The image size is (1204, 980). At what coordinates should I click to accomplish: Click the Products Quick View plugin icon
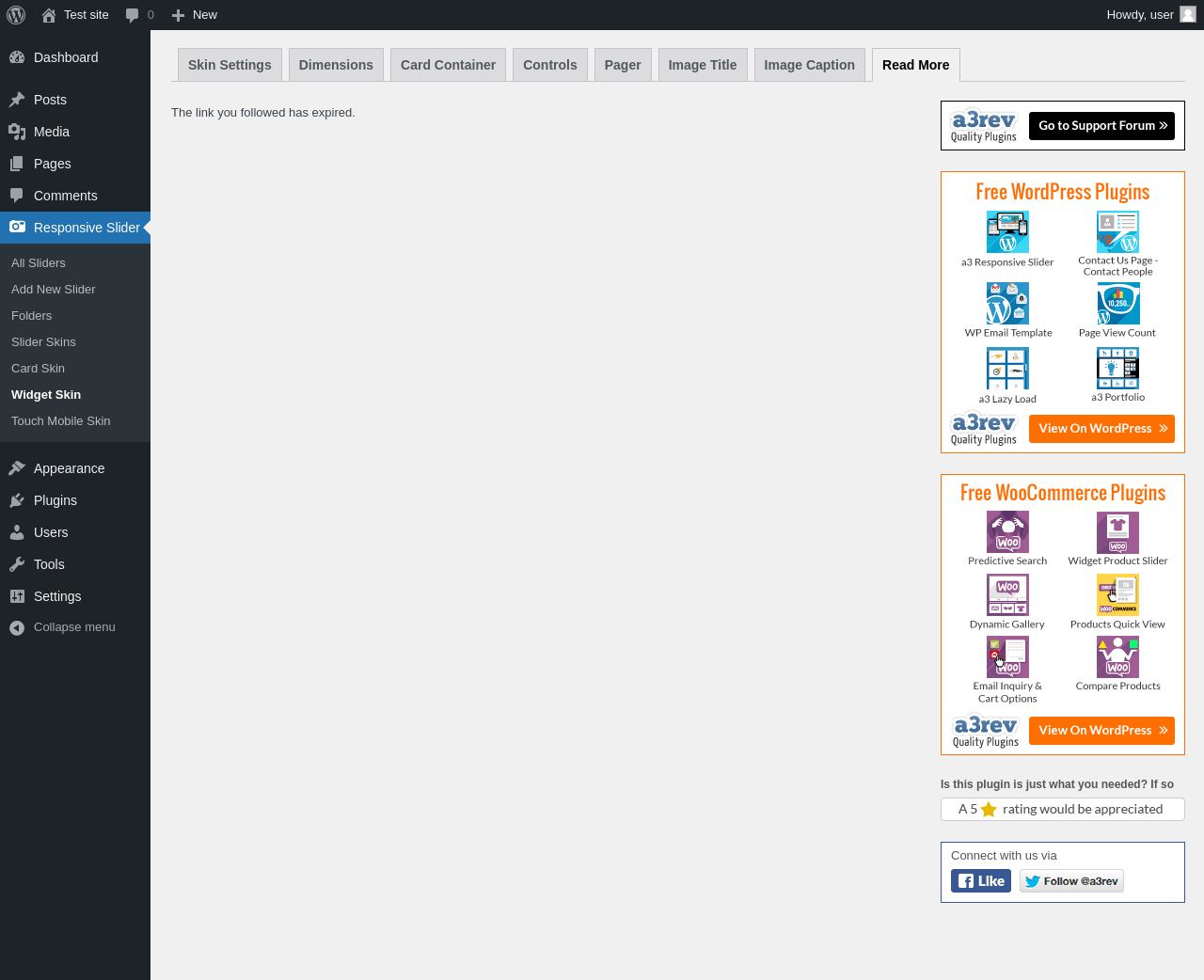1117,595
